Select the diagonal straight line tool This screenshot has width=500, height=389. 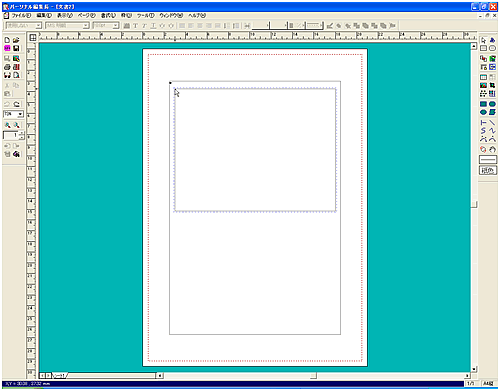(492, 123)
